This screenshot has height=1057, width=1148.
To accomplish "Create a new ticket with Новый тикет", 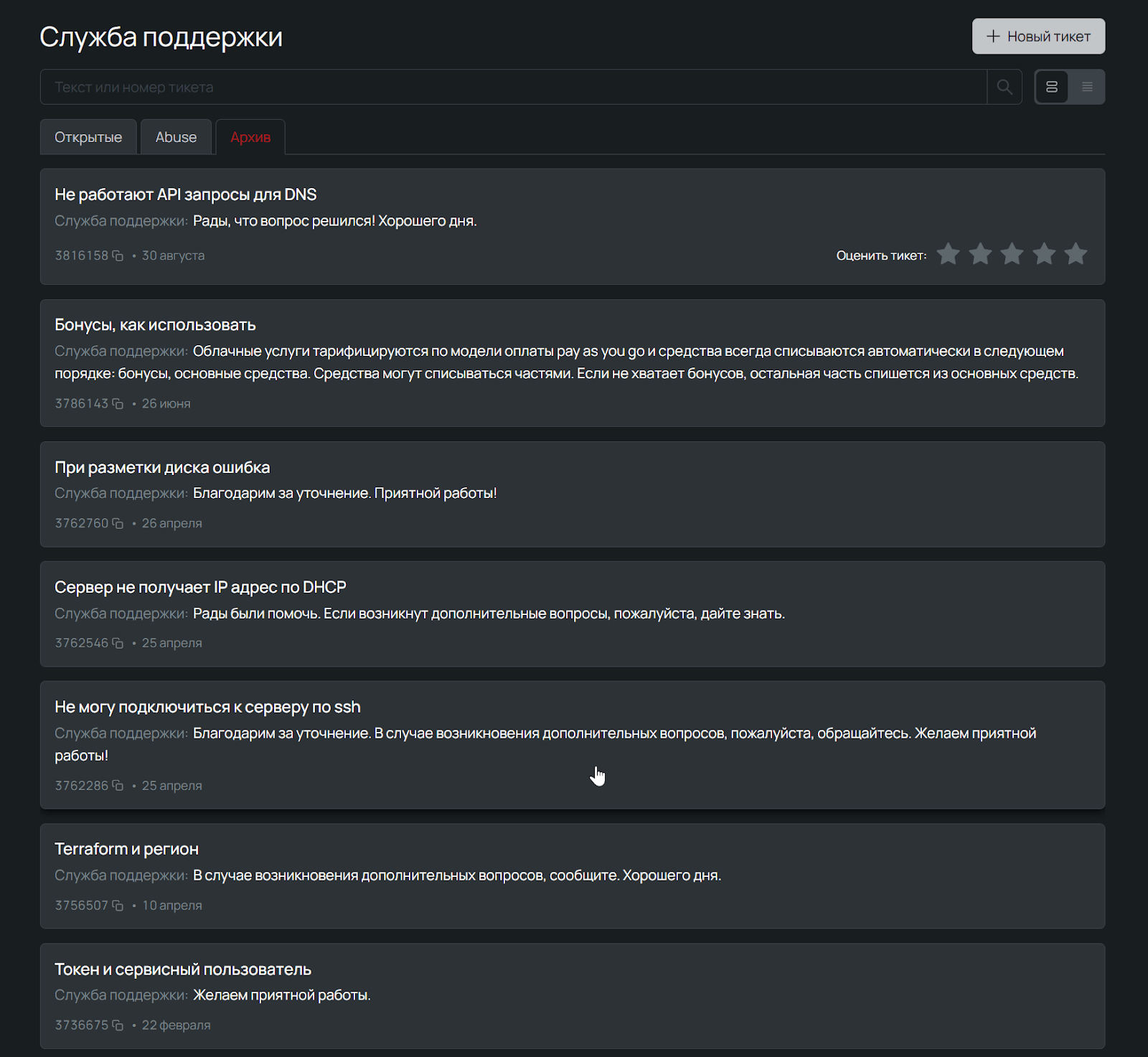I will [x=1038, y=37].
